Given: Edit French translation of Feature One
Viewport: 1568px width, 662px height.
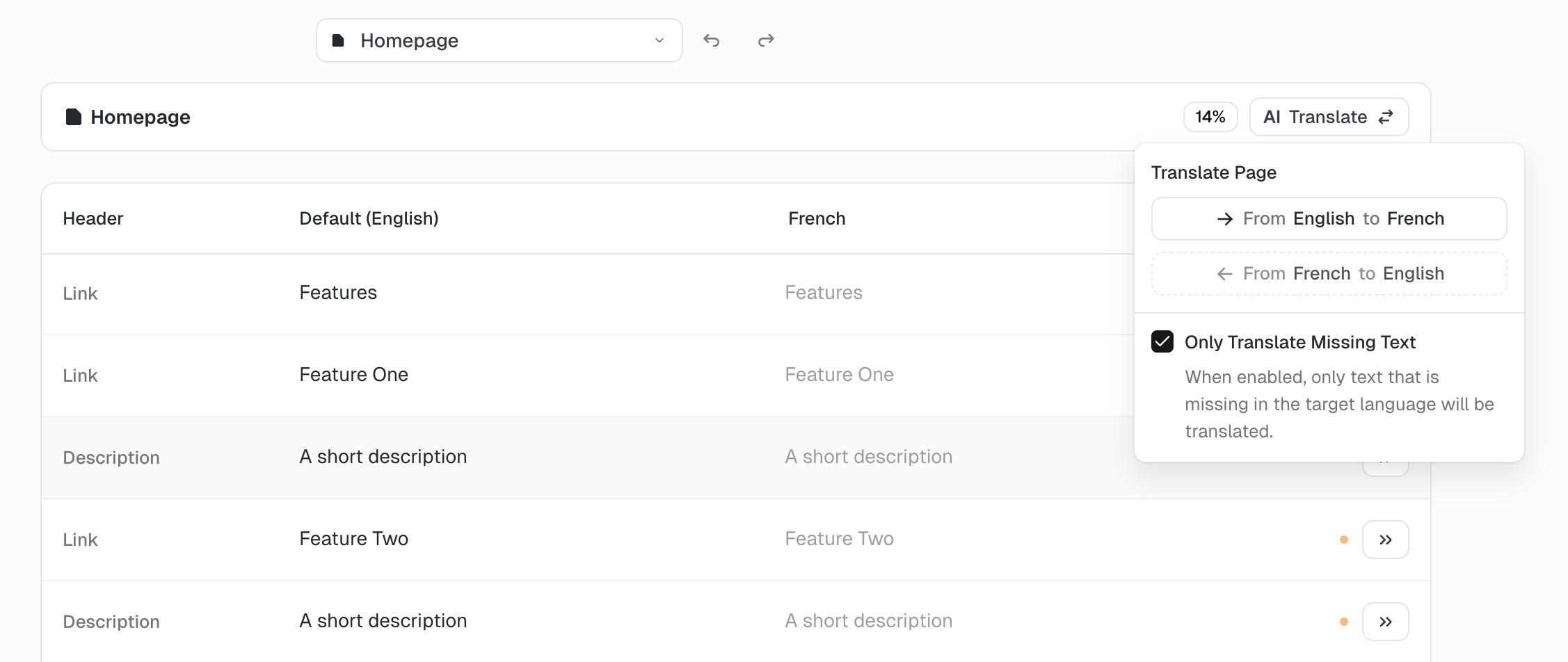Looking at the screenshot, I should point(838,375).
